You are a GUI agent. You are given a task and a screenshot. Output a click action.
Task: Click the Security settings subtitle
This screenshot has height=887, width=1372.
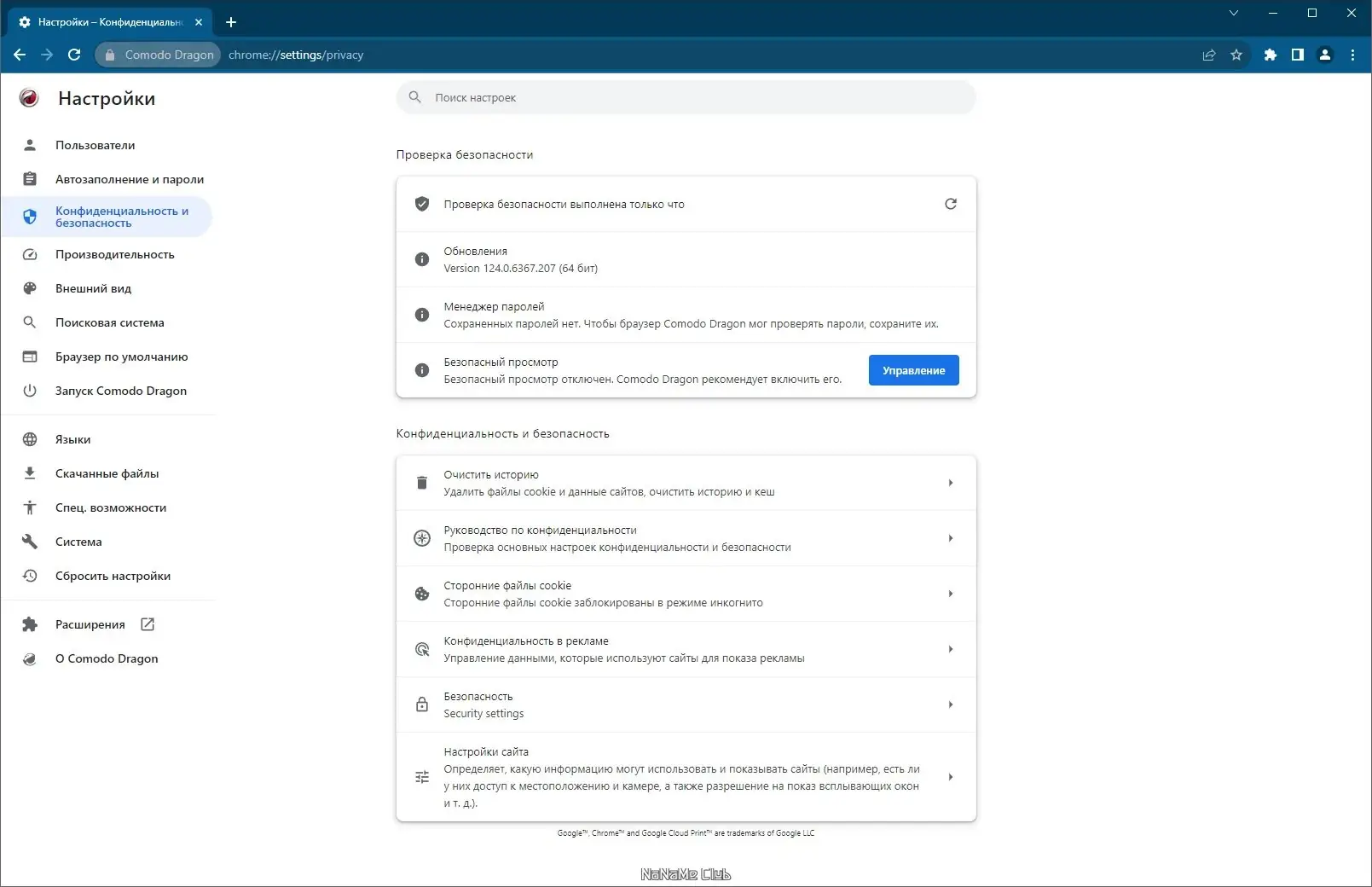[x=483, y=714]
